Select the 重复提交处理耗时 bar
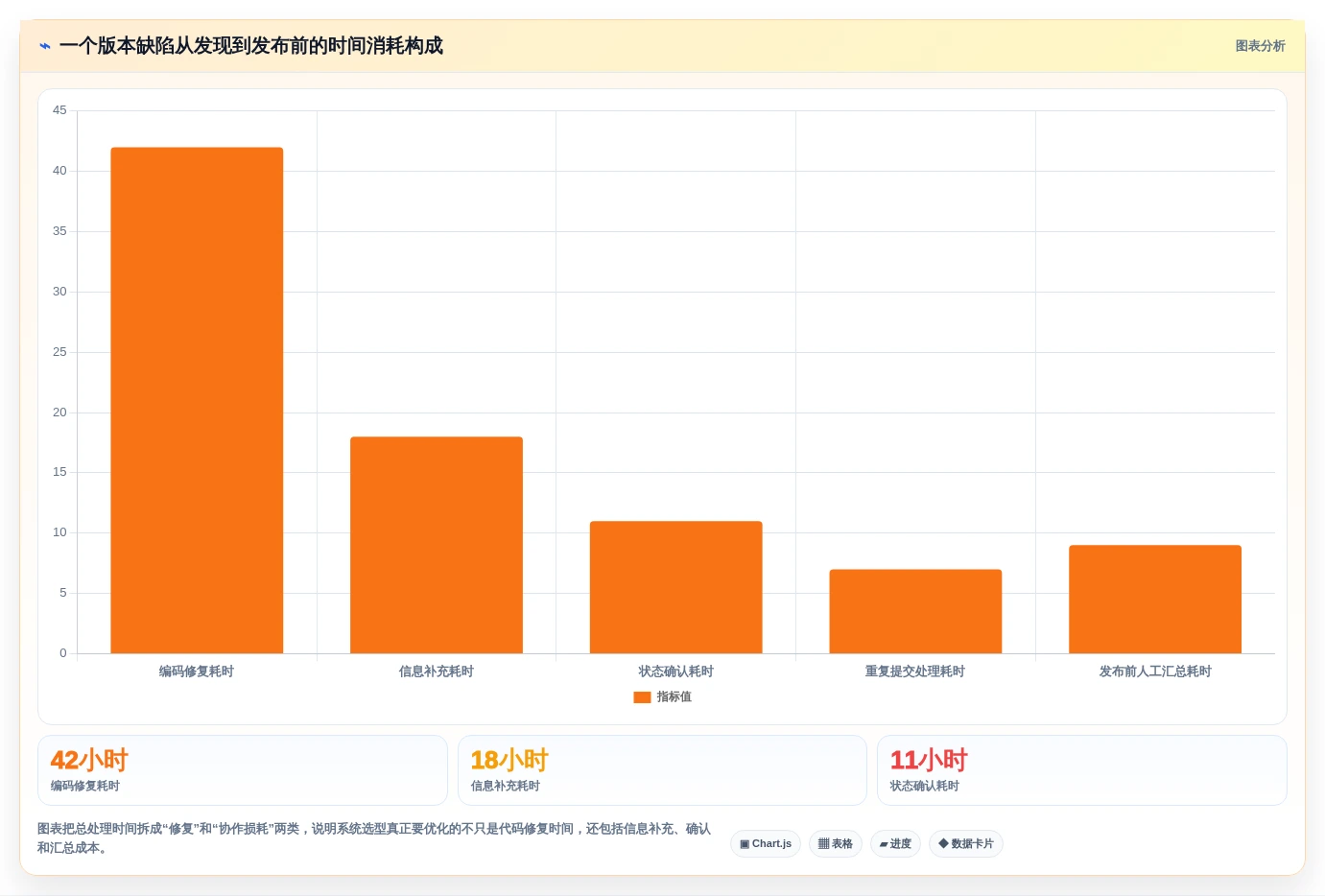This screenshot has height=896, width=1325. (x=915, y=611)
